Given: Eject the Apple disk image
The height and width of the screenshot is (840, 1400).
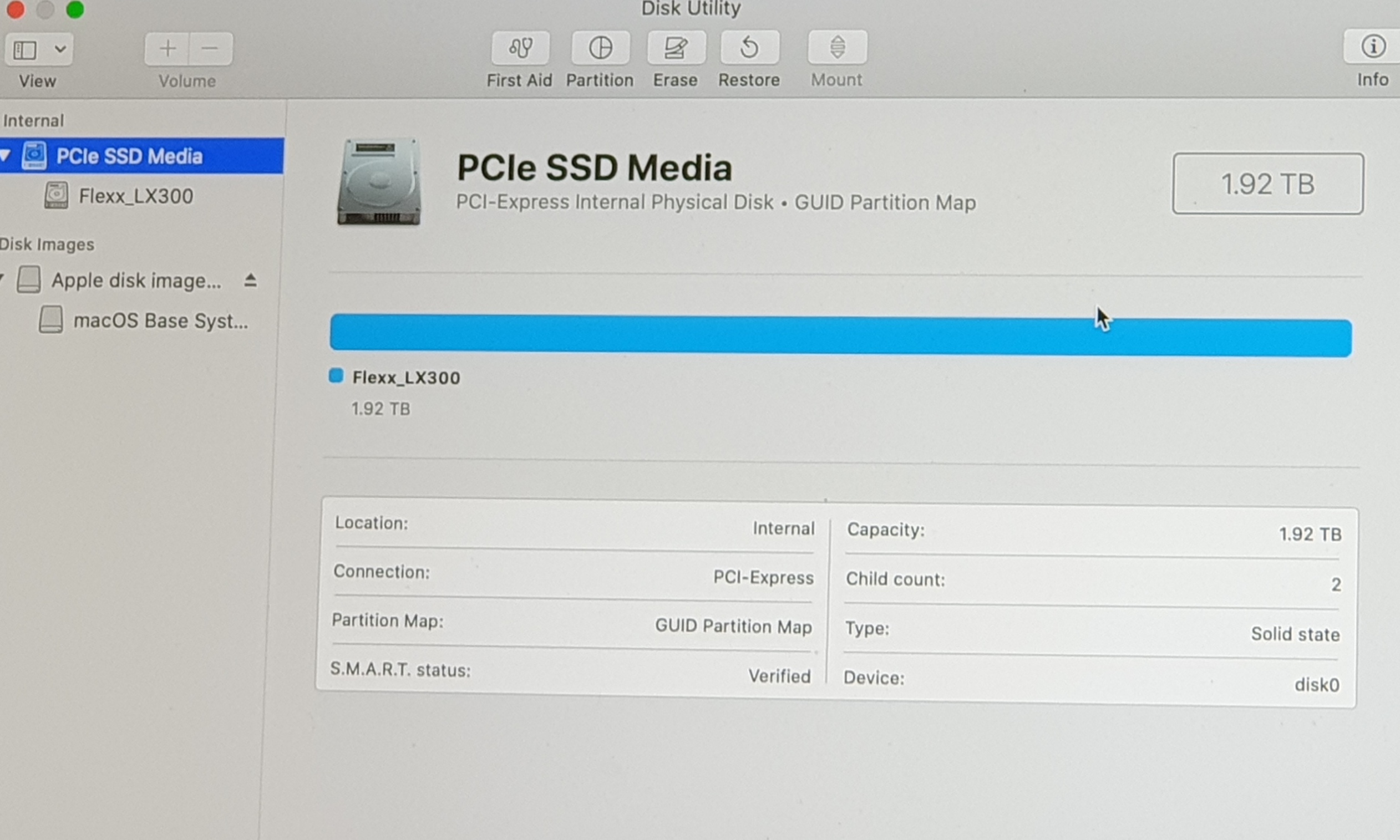Looking at the screenshot, I should click(x=250, y=280).
